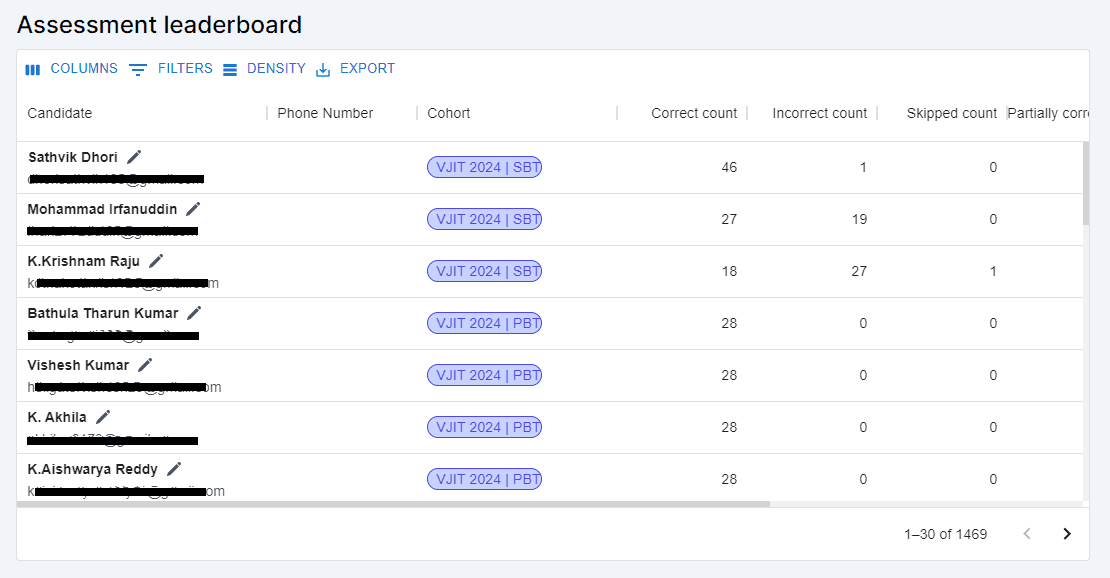Click incorrect count 27 for K.Krishnam Raju
Screen dimensions: 1110x578
tap(859, 271)
